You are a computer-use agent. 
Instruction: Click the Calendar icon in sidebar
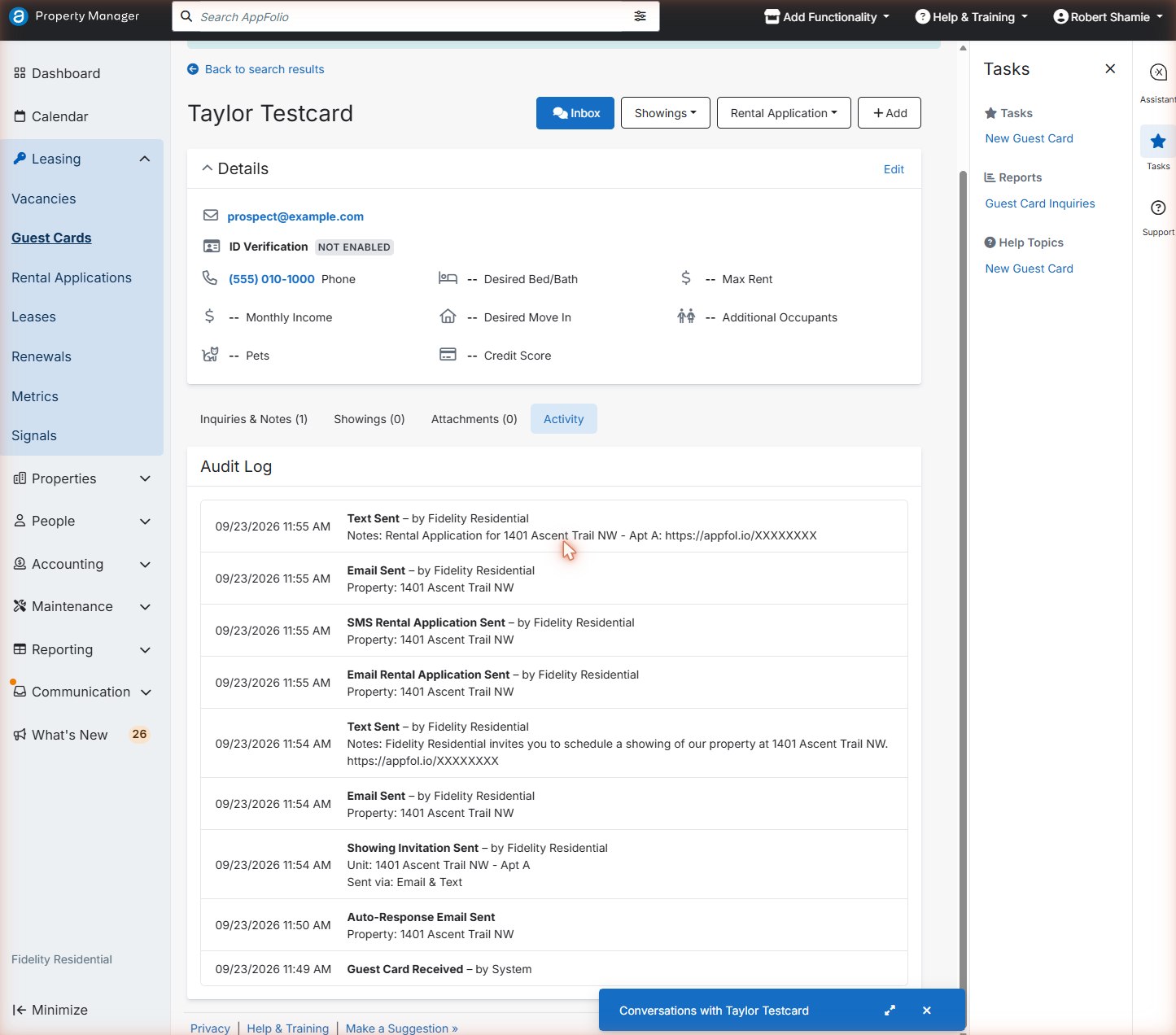pos(20,116)
